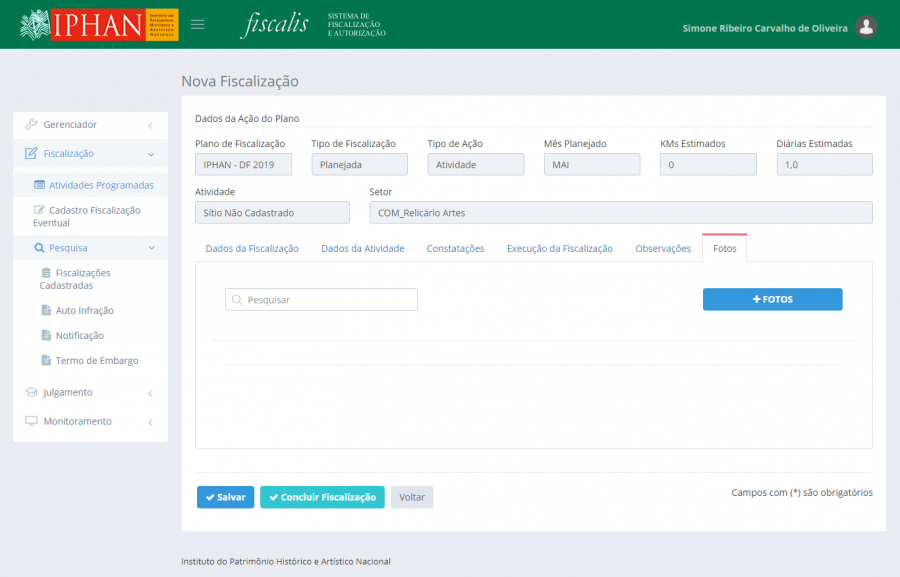Click the Fiscalização edit icon
The height and width of the screenshot is (577, 900).
(x=31, y=154)
